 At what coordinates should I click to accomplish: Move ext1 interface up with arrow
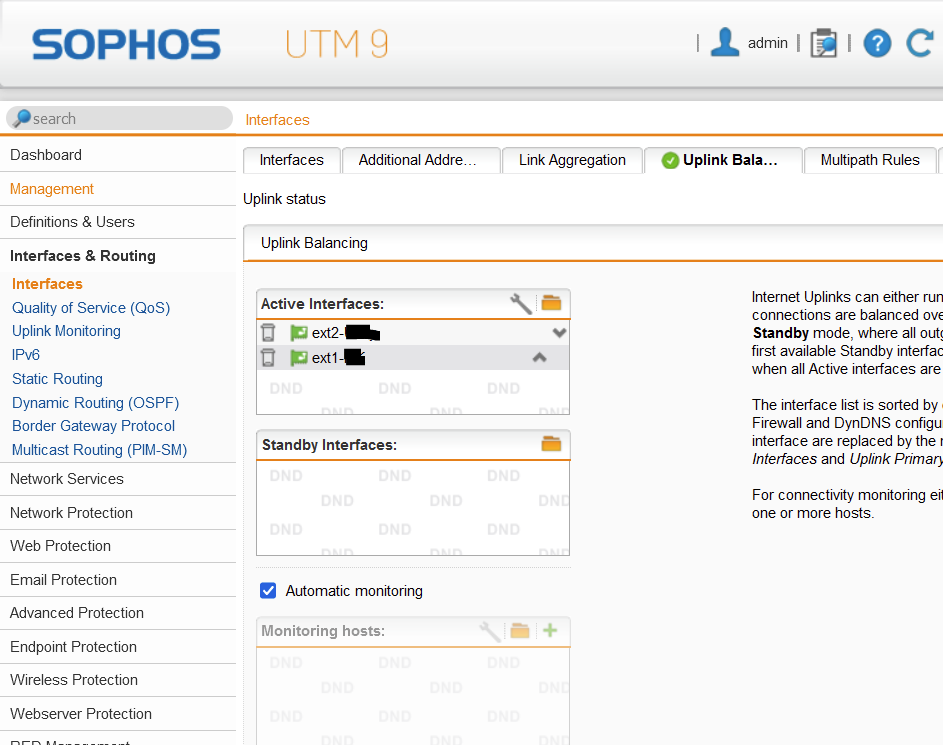tap(539, 357)
